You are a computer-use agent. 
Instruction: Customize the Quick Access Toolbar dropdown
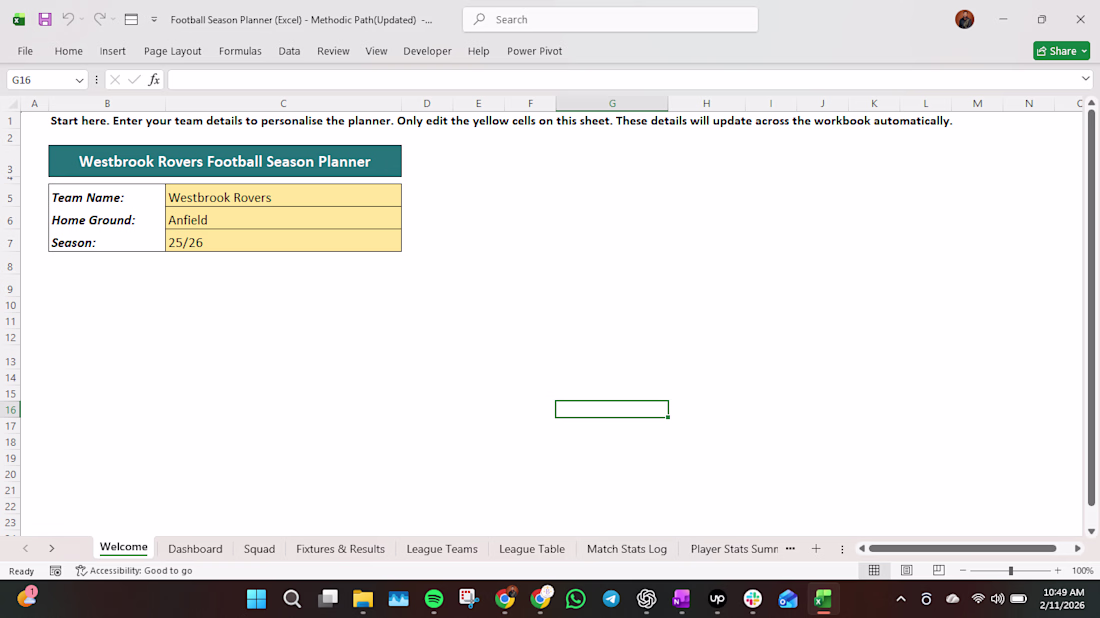pos(154,20)
